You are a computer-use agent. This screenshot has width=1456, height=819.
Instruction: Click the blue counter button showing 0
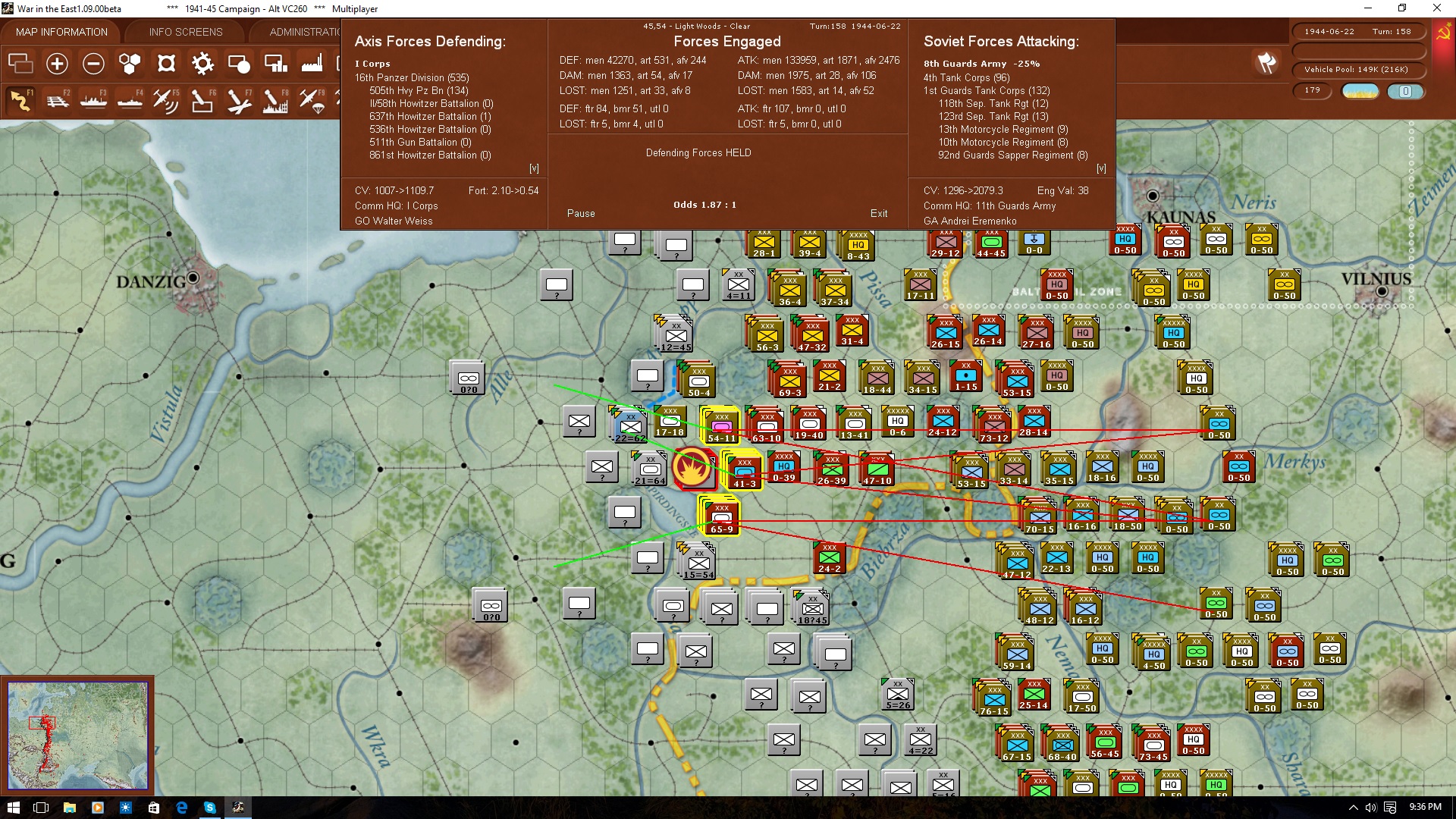[1405, 91]
